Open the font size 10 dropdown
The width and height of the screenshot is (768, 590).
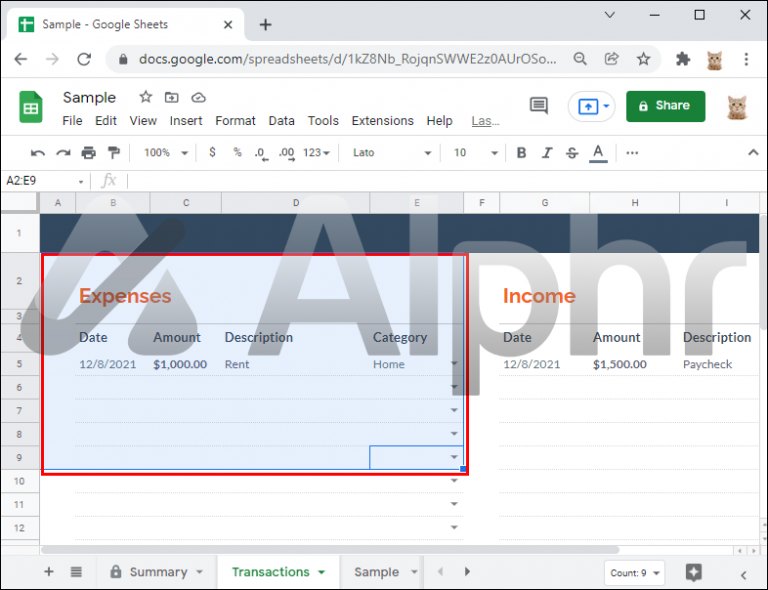475,153
